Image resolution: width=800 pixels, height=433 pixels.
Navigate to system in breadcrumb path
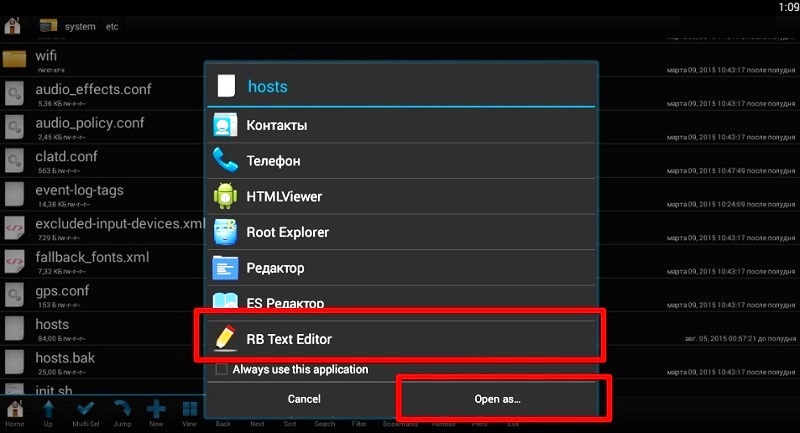tap(80, 27)
